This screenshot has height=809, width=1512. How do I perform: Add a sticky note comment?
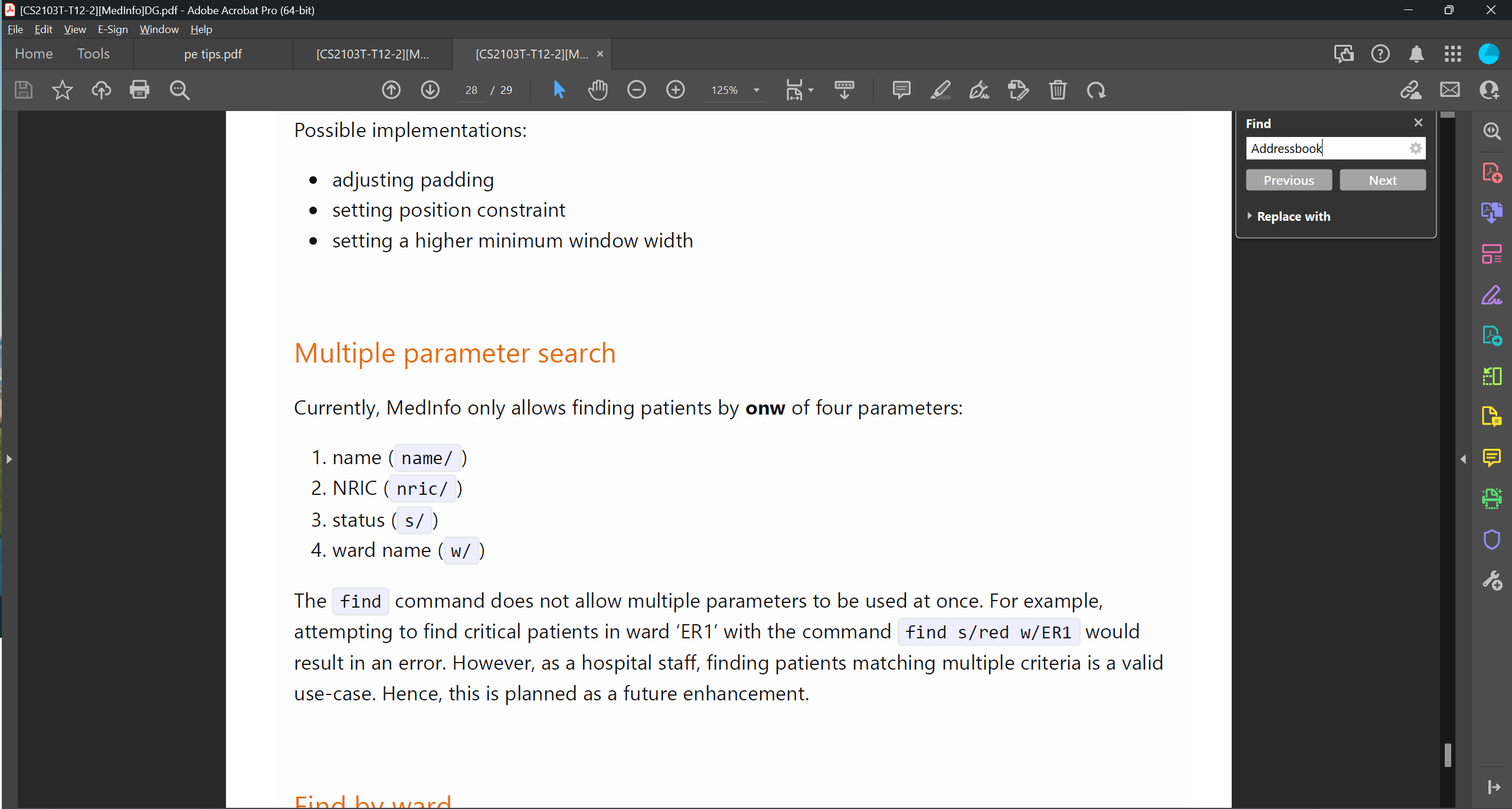pos(901,90)
